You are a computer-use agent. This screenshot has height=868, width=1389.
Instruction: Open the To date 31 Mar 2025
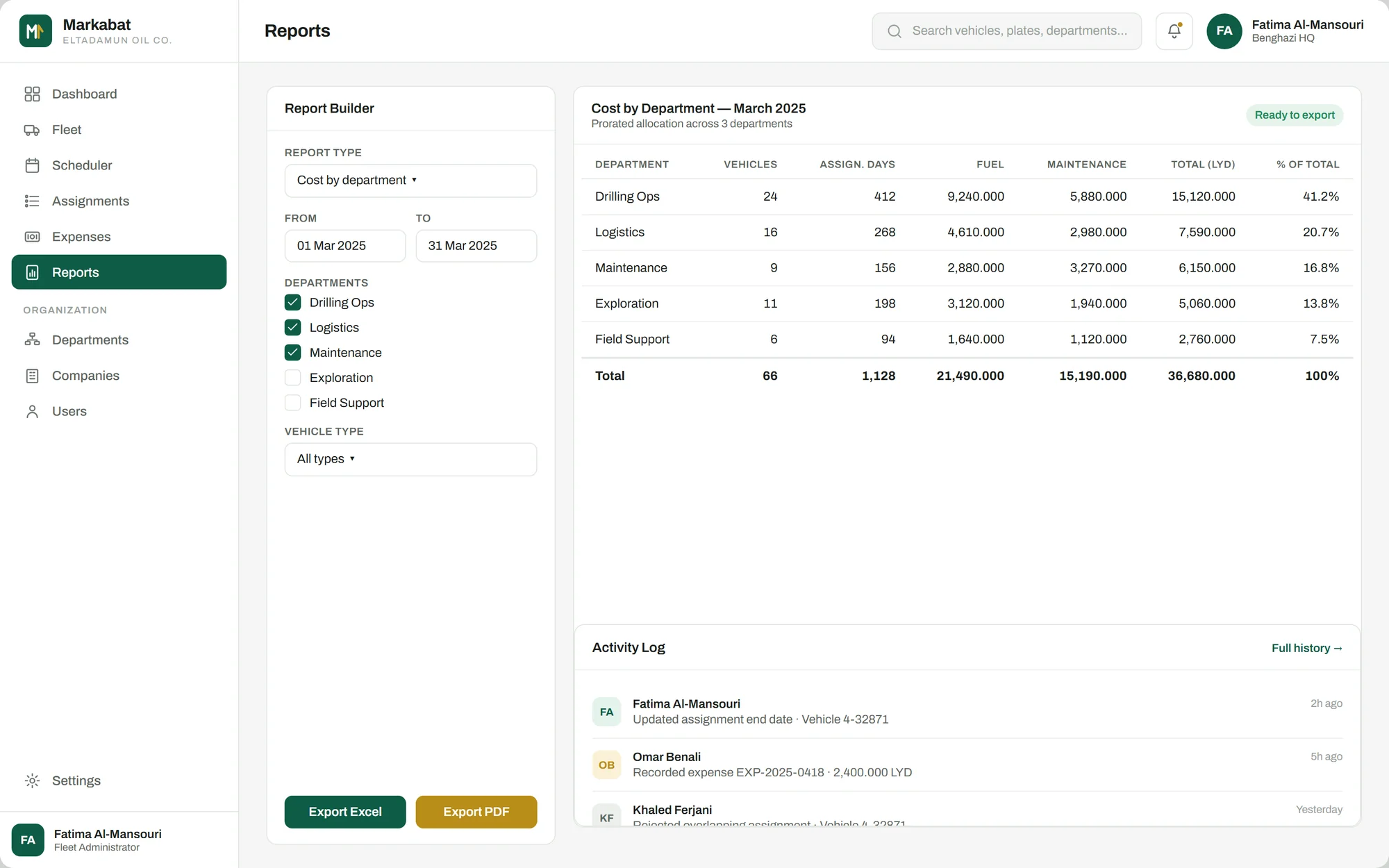click(x=476, y=246)
